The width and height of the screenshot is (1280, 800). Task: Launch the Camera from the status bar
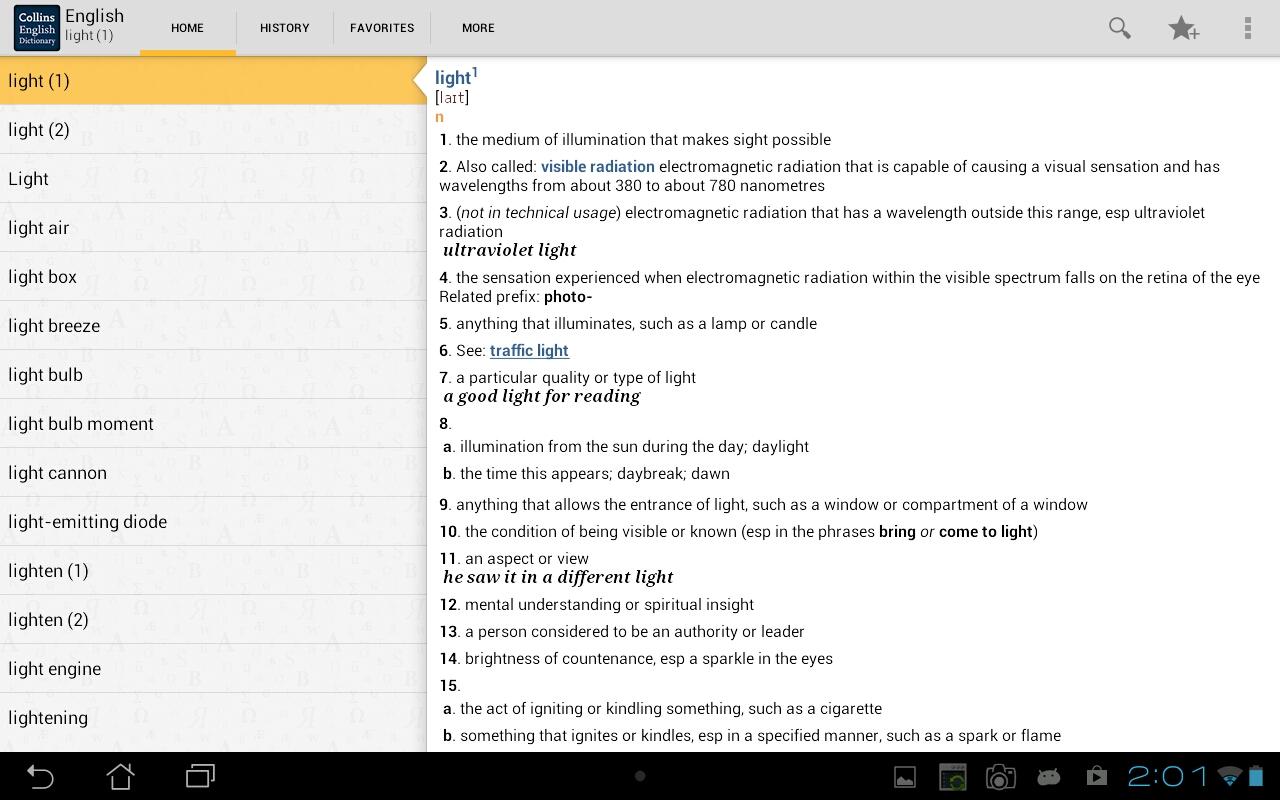click(x=1000, y=776)
